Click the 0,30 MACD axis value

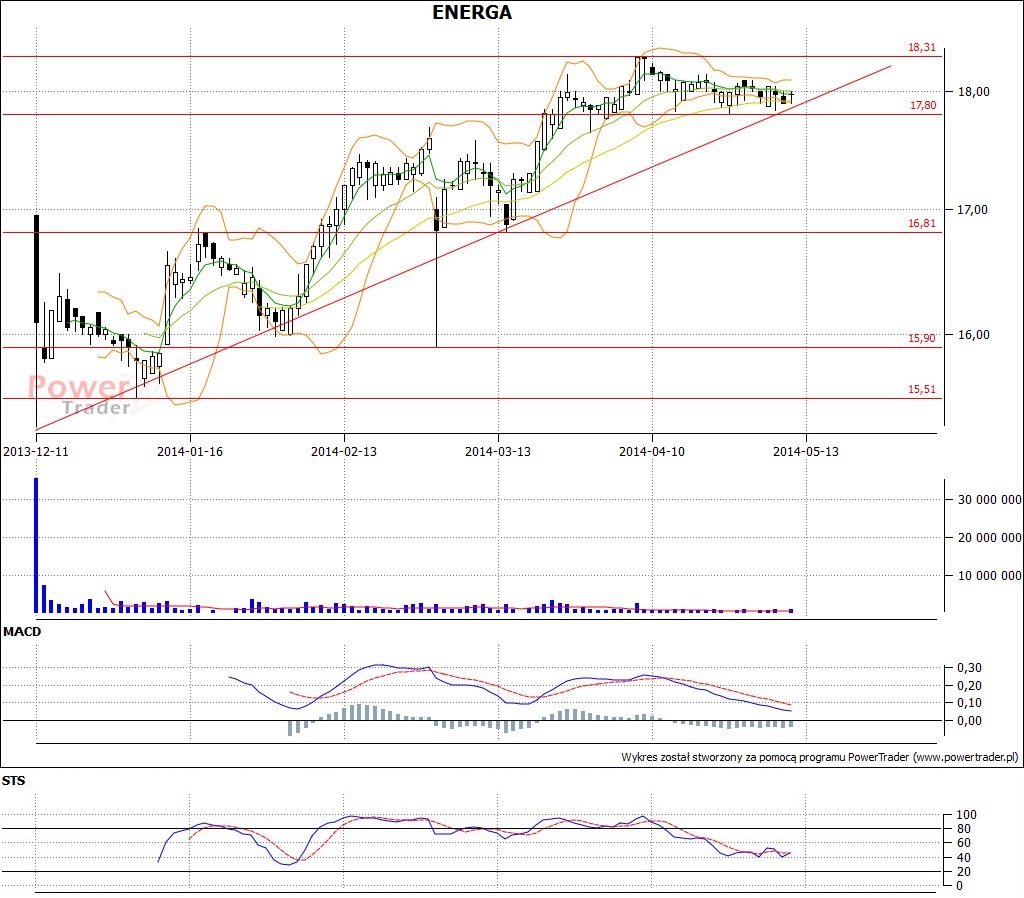(x=969, y=667)
